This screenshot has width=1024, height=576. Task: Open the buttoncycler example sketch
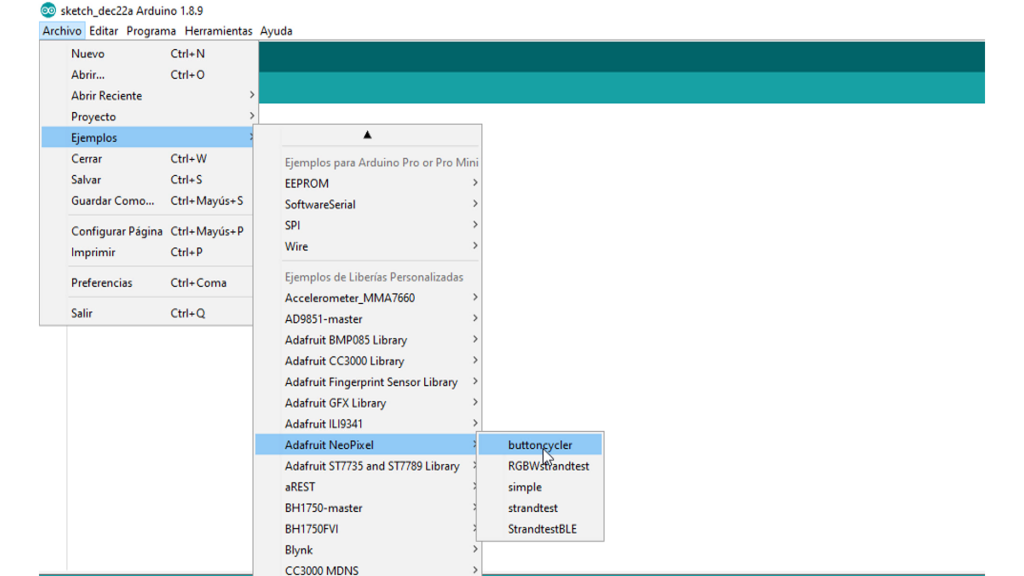[540, 445]
